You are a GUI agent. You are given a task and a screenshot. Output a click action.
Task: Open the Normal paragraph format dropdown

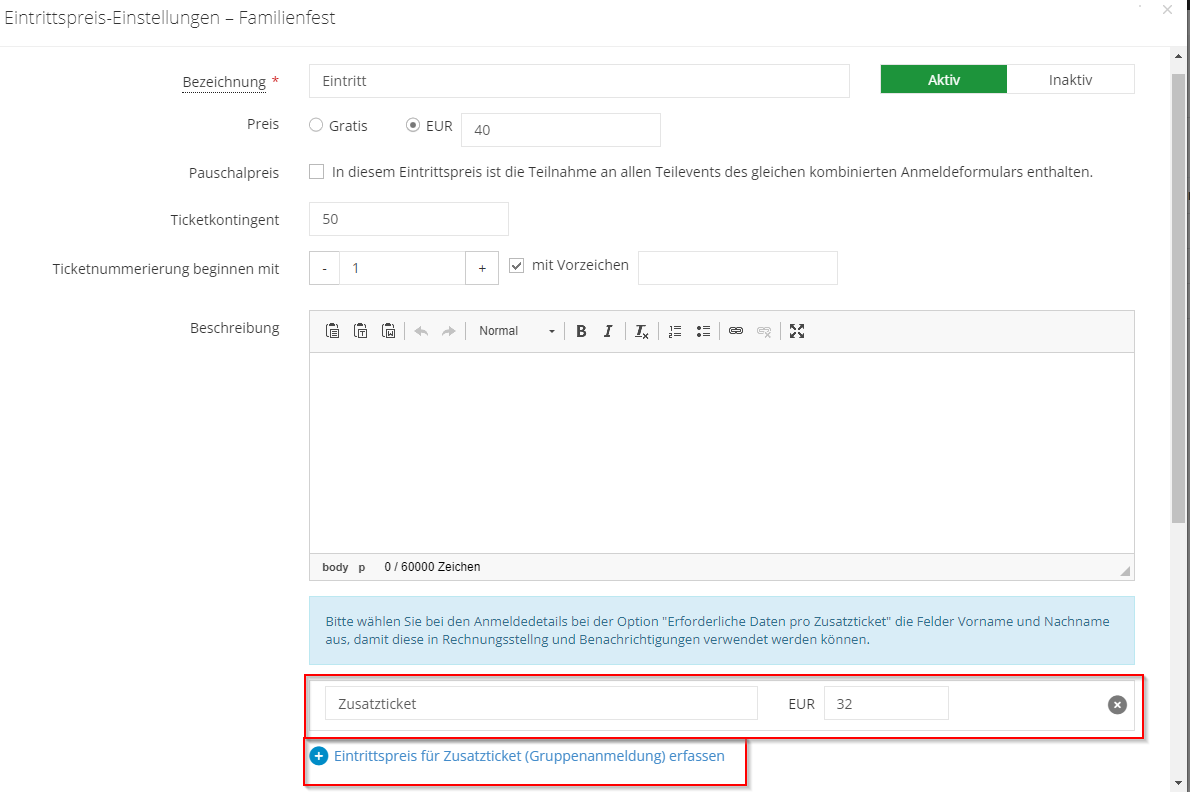[516, 331]
